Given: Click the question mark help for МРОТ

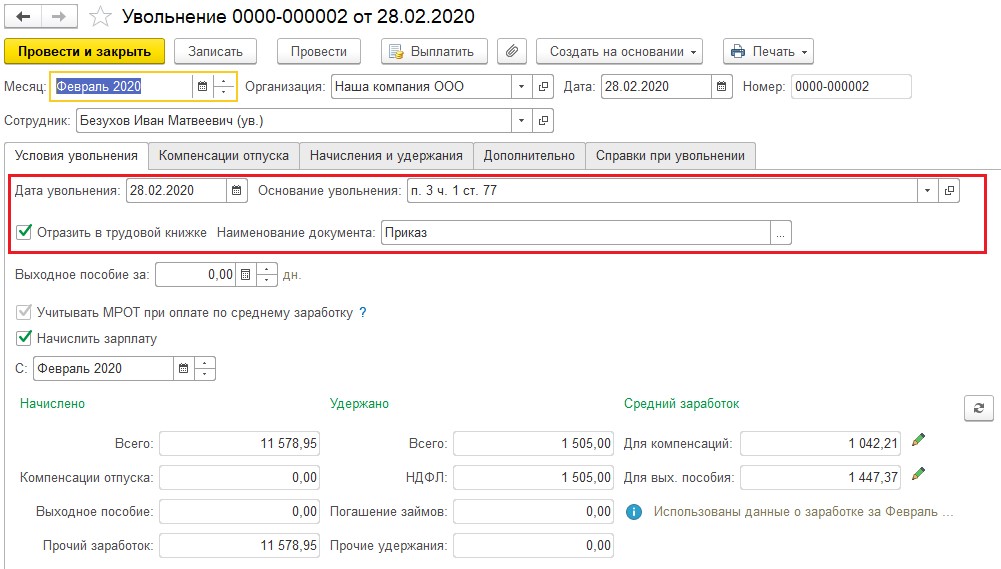Looking at the screenshot, I should (363, 312).
